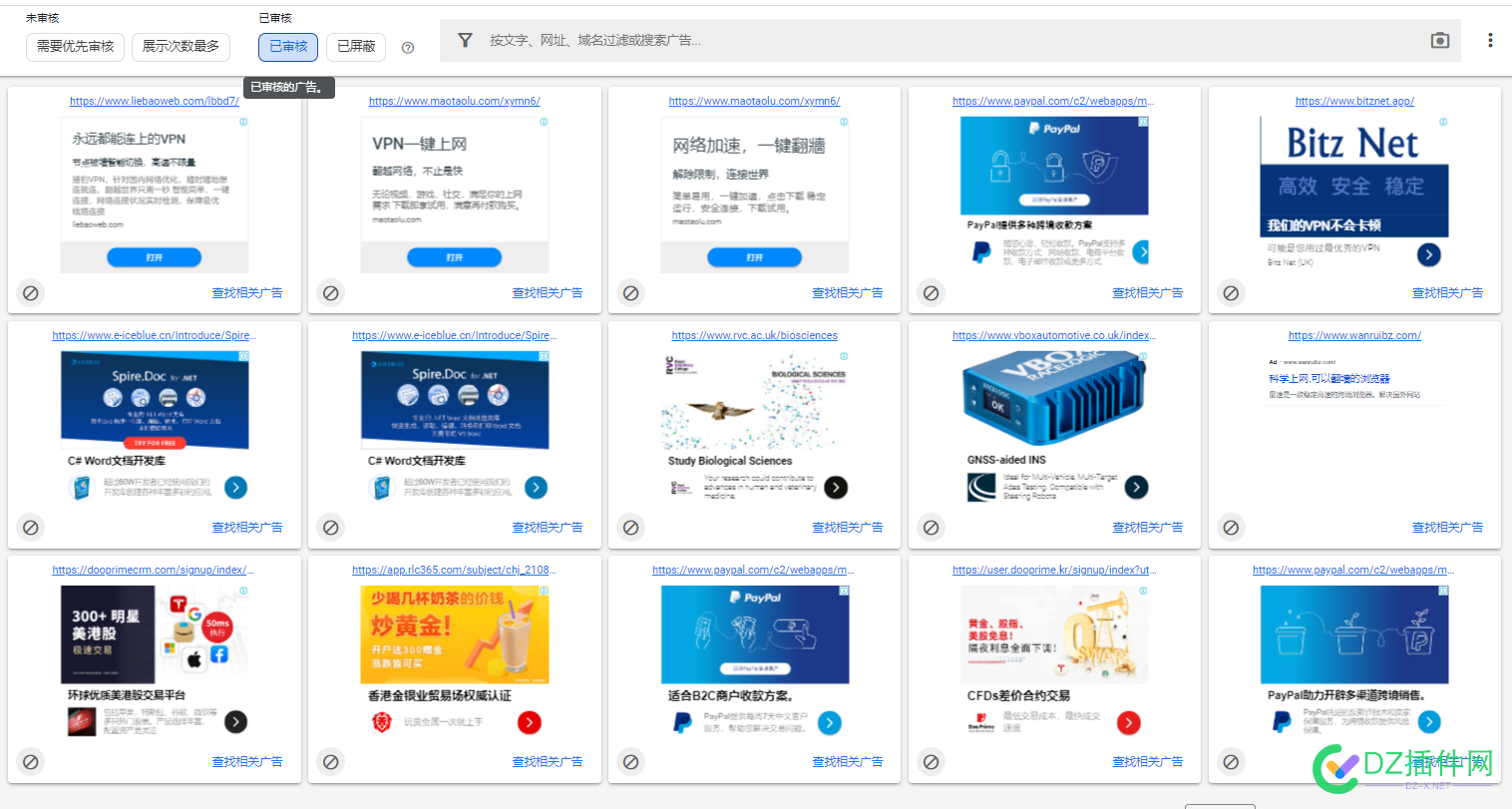
Task: Click the camera screenshot icon in search bar
Action: (x=1439, y=40)
